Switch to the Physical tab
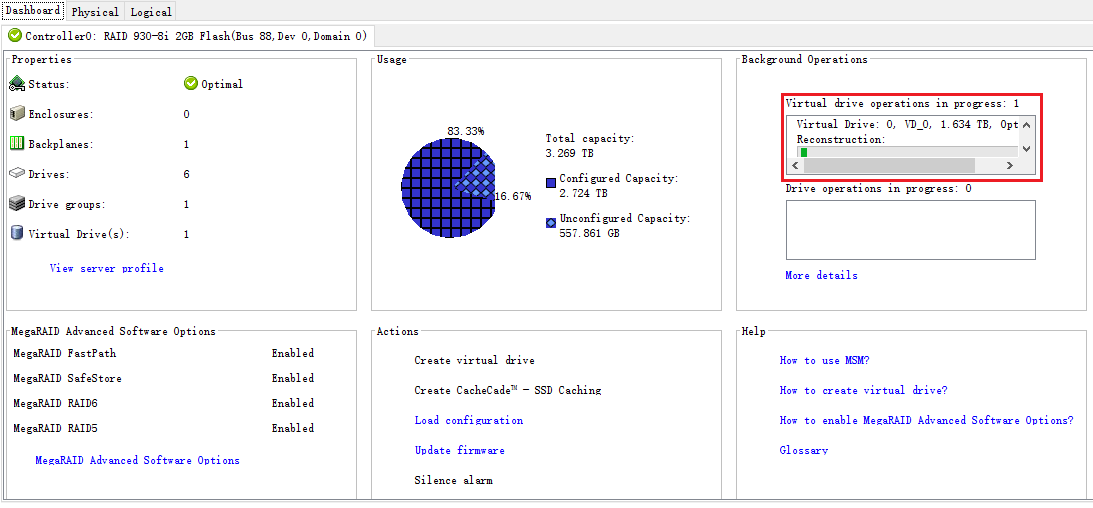Image resolution: width=1093 pixels, height=508 pixels. [x=95, y=12]
